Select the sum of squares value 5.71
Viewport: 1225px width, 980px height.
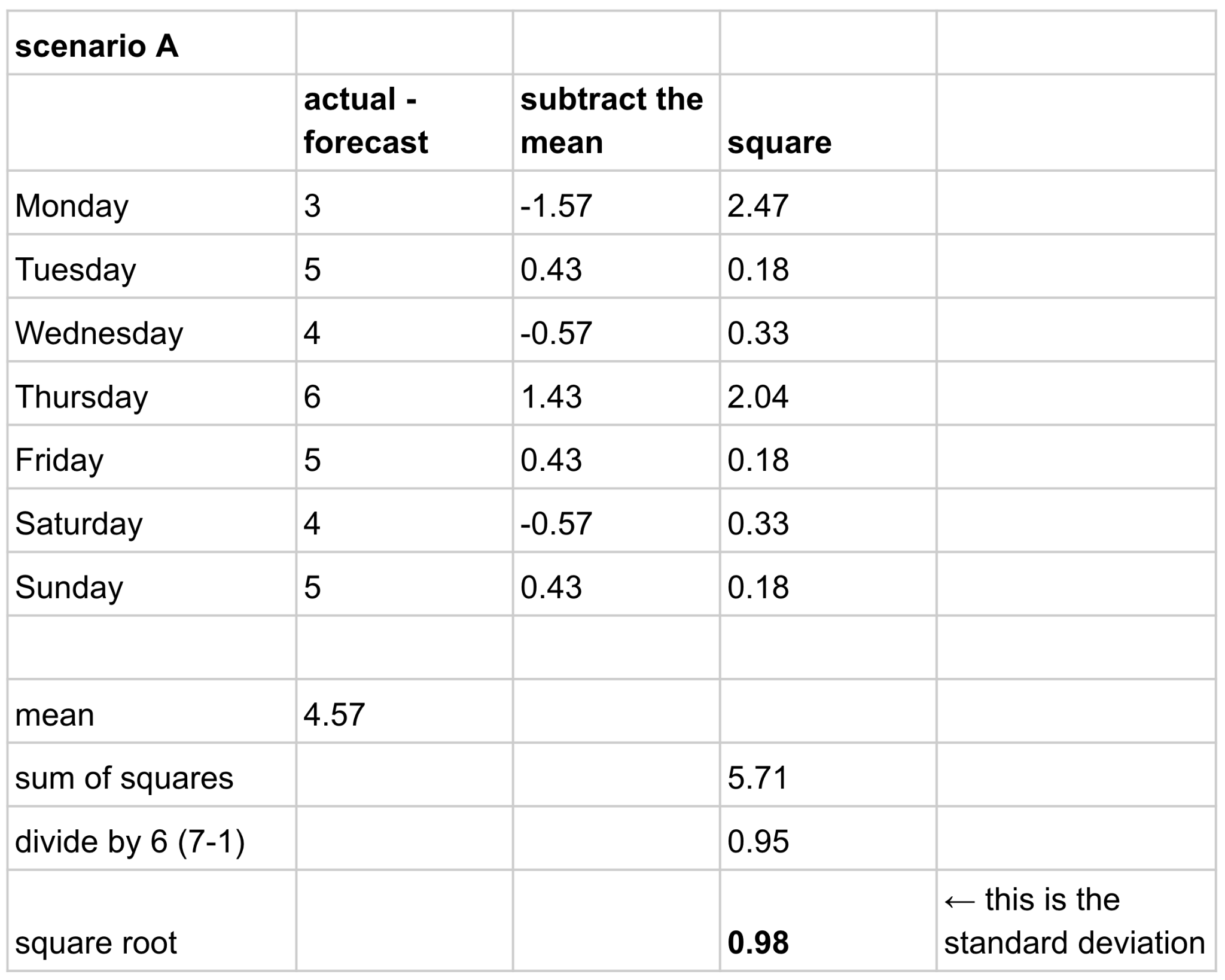pyautogui.click(x=757, y=777)
